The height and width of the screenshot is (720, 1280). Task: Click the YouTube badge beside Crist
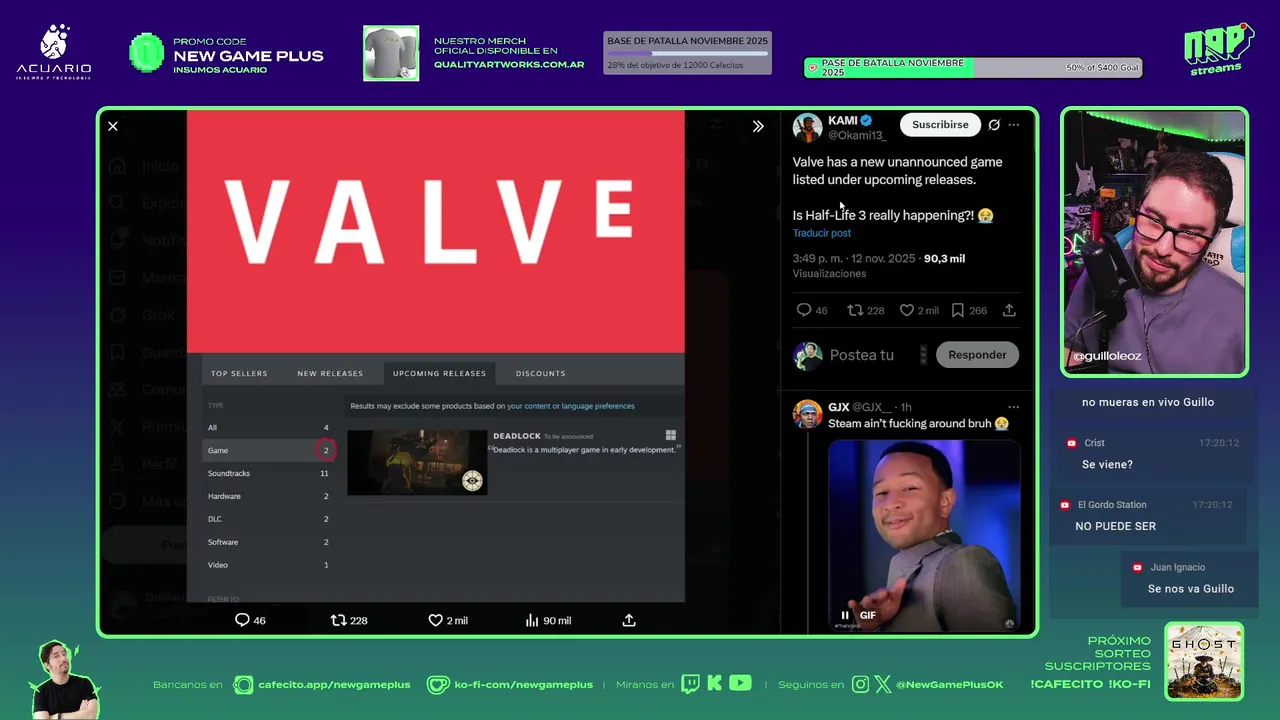[x=1071, y=443]
